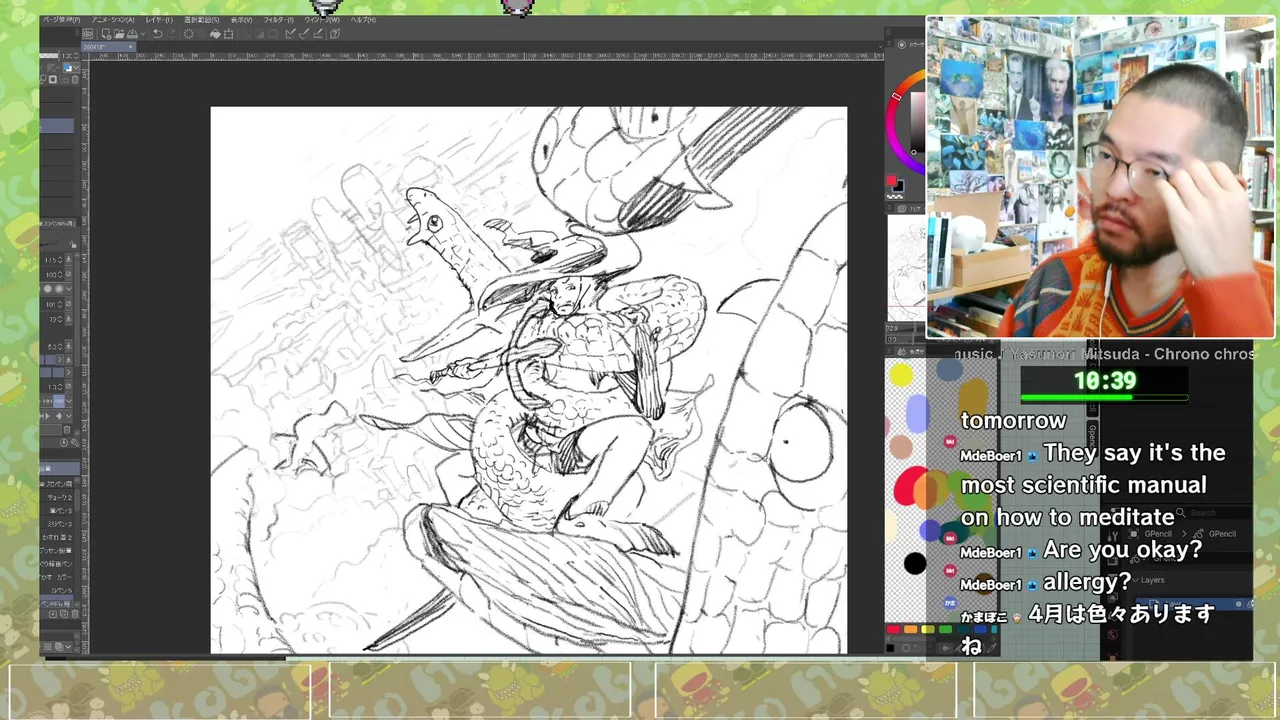Click the blue layer color swatch
Viewport: 1280px width, 720px height.
(67, 68)
